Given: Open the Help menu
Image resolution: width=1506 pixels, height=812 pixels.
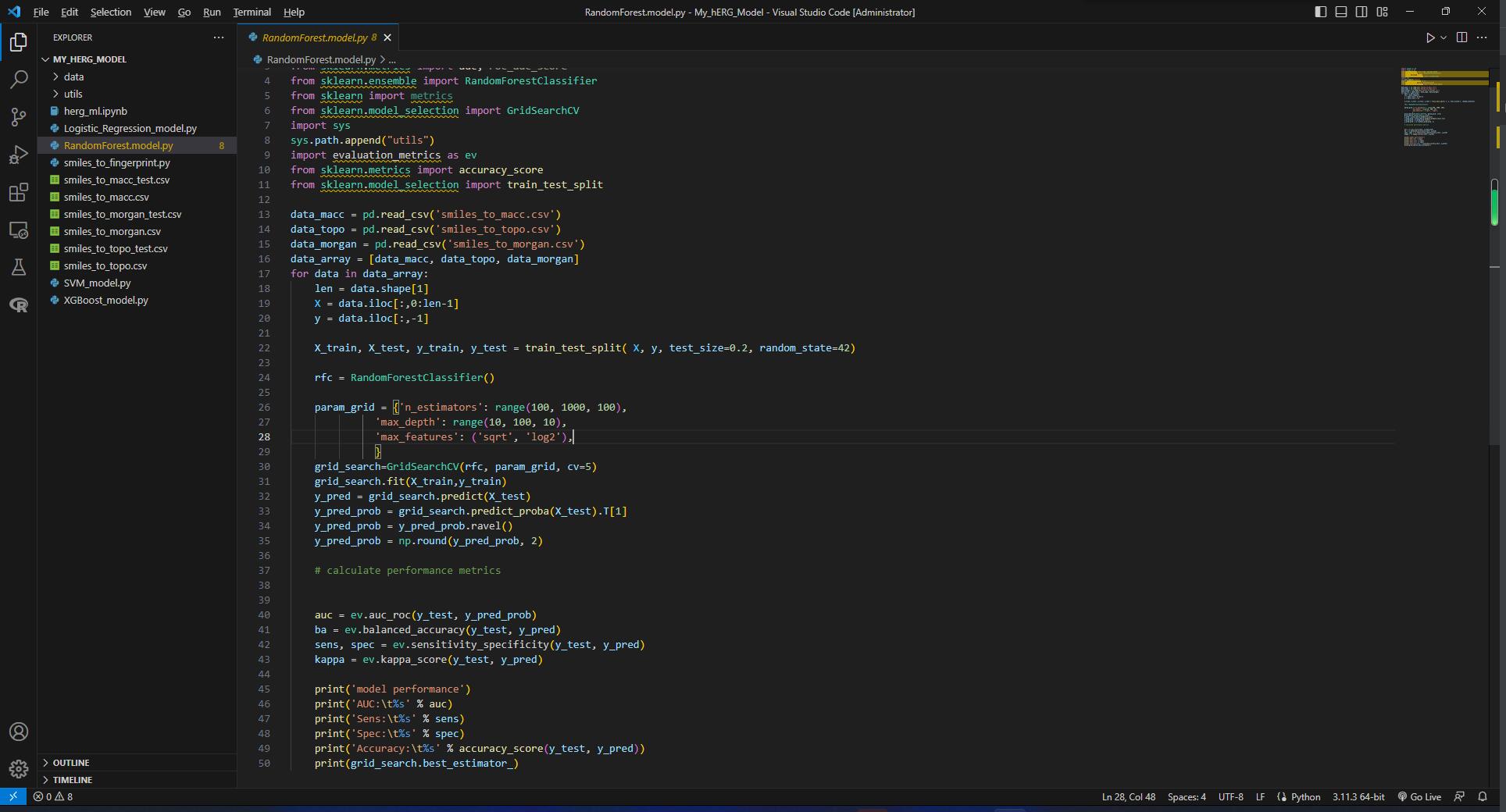Looking at the screenshot, I should (x=294, y=12).
